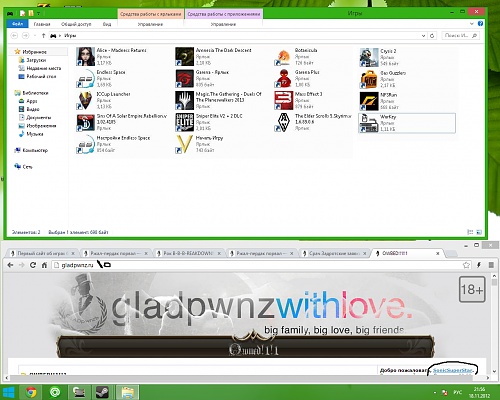
Task: Open the Документы library
Action: point(35,117)
